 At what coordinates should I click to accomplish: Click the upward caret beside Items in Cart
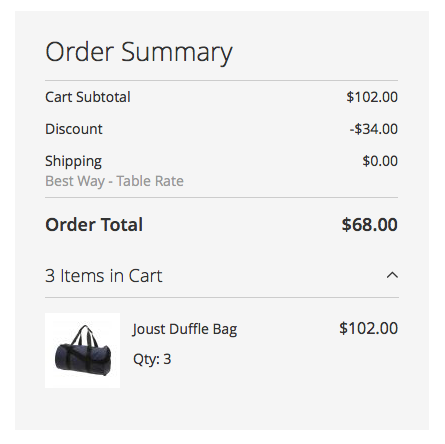[392, 275]
